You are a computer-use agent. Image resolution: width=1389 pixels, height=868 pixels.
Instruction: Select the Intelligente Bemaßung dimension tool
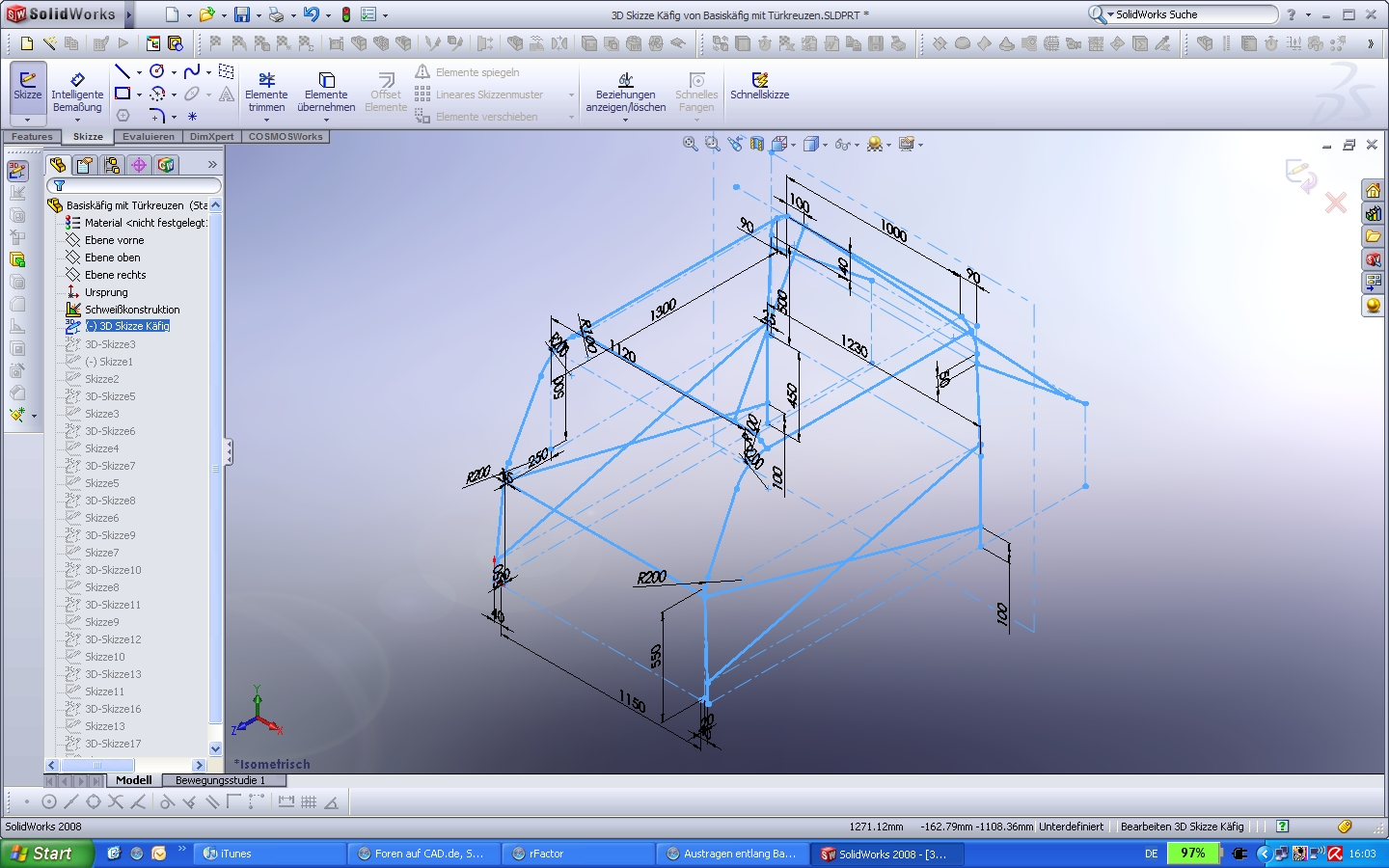(x=77, y=91)
